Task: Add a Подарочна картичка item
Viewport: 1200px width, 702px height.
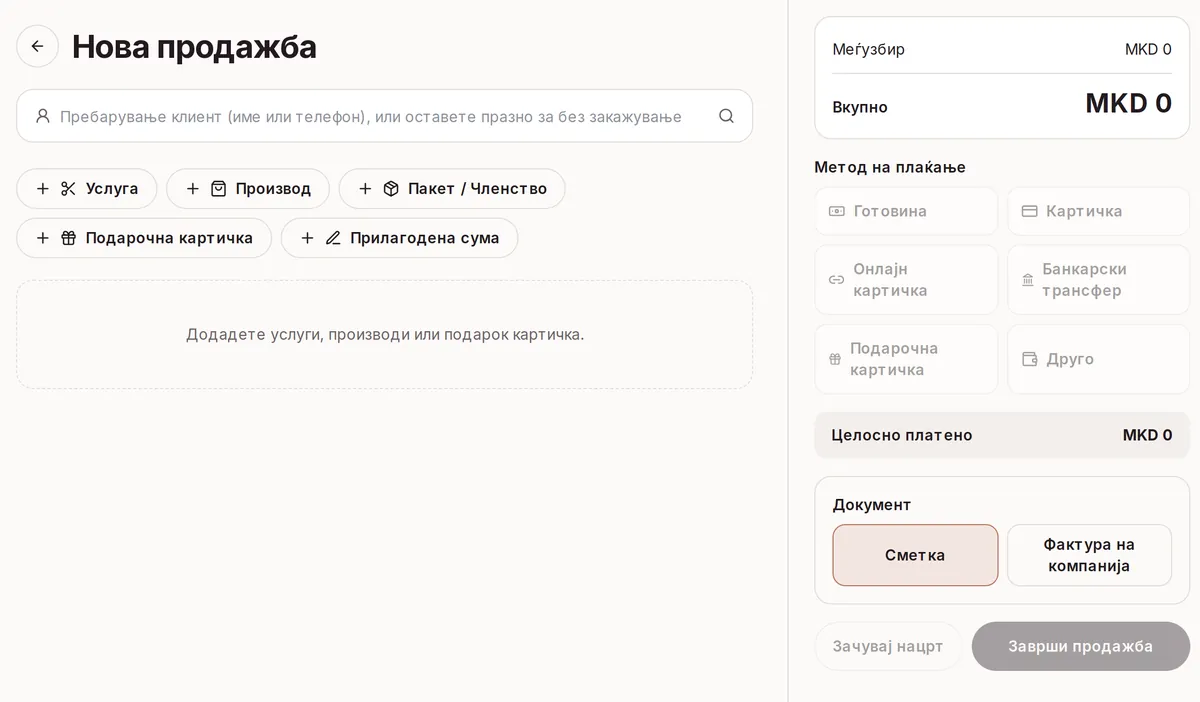Action: tap(144, 238)
